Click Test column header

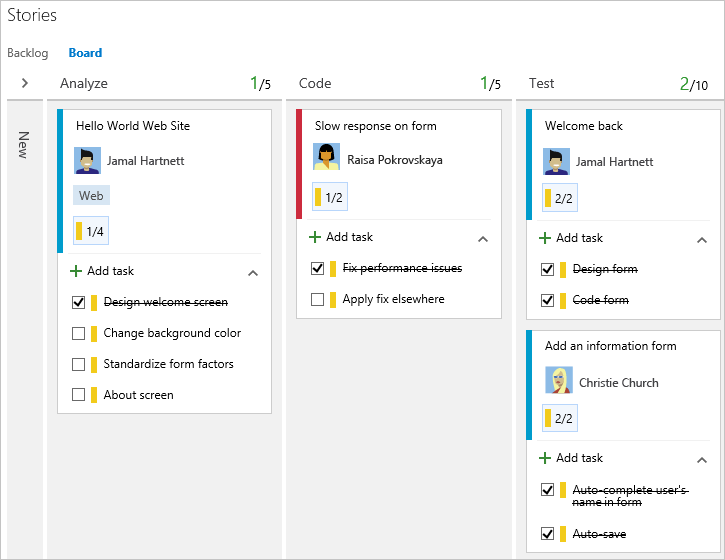click(x=541, y=83)
